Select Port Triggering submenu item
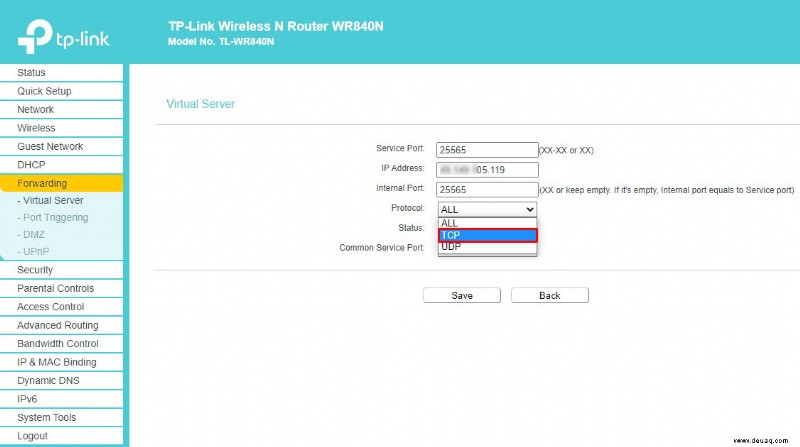The image size is (800, 447). [53, 217]
